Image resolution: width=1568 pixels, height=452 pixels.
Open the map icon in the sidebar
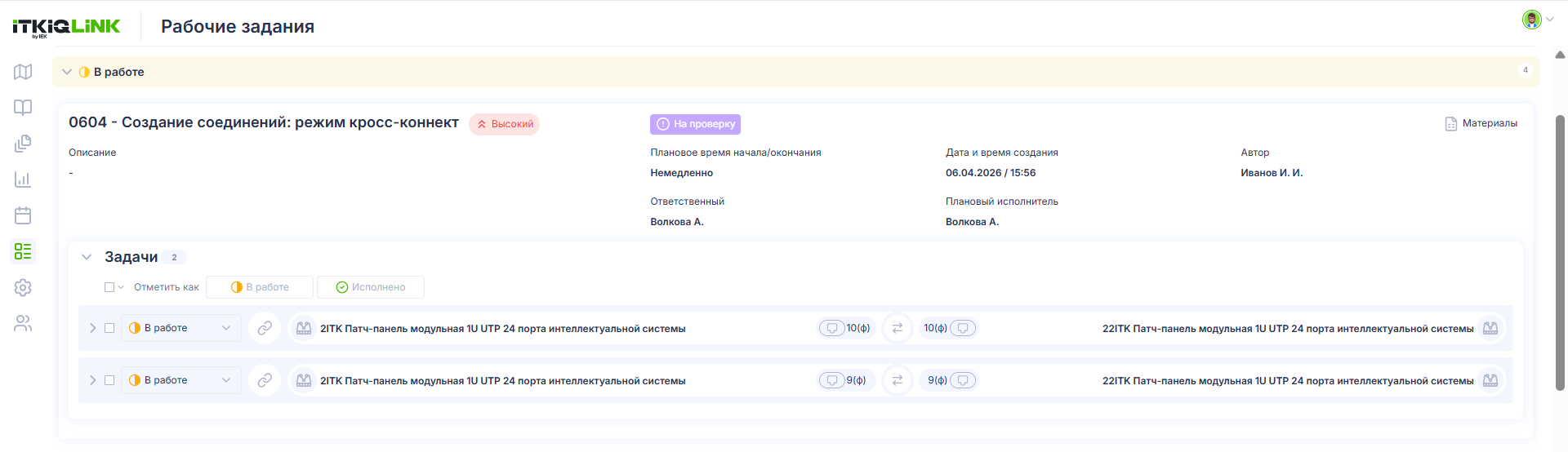click(x=23, y=72)
